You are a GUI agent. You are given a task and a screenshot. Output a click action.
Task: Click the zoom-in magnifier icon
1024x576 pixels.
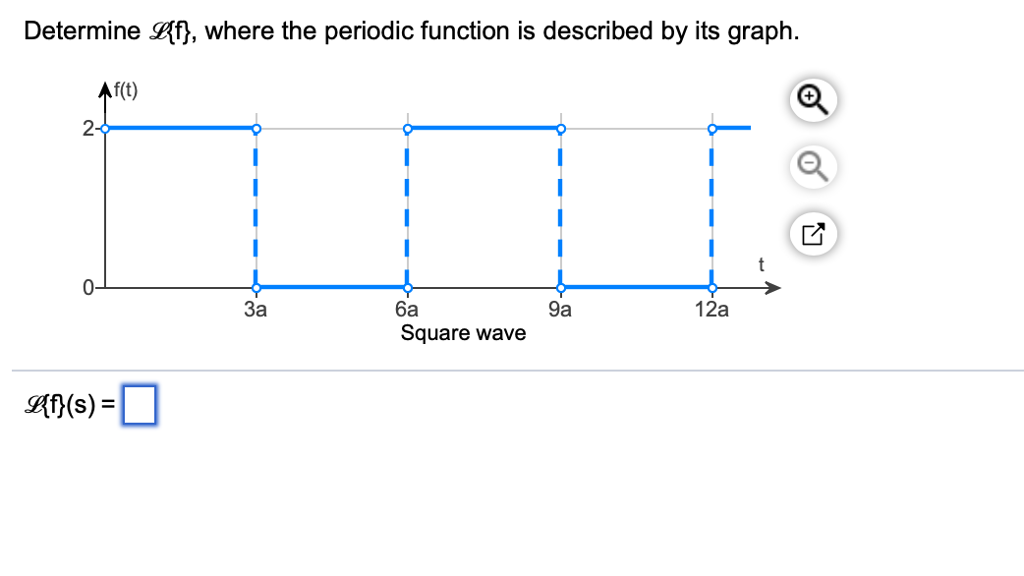click(812, 99)
